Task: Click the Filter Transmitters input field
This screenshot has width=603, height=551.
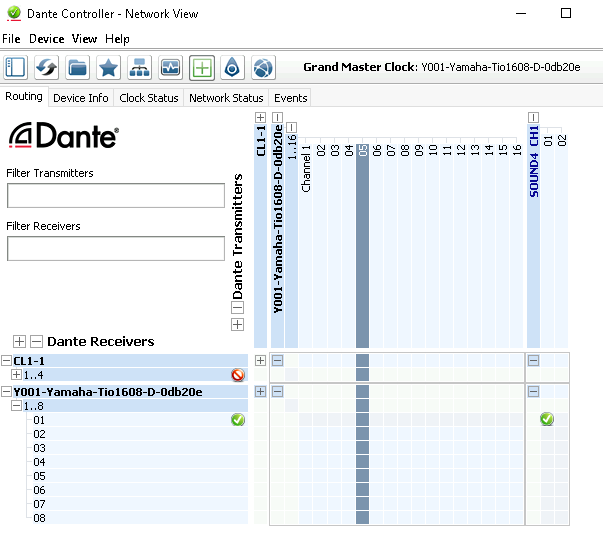Action: [x=116, y=195]
